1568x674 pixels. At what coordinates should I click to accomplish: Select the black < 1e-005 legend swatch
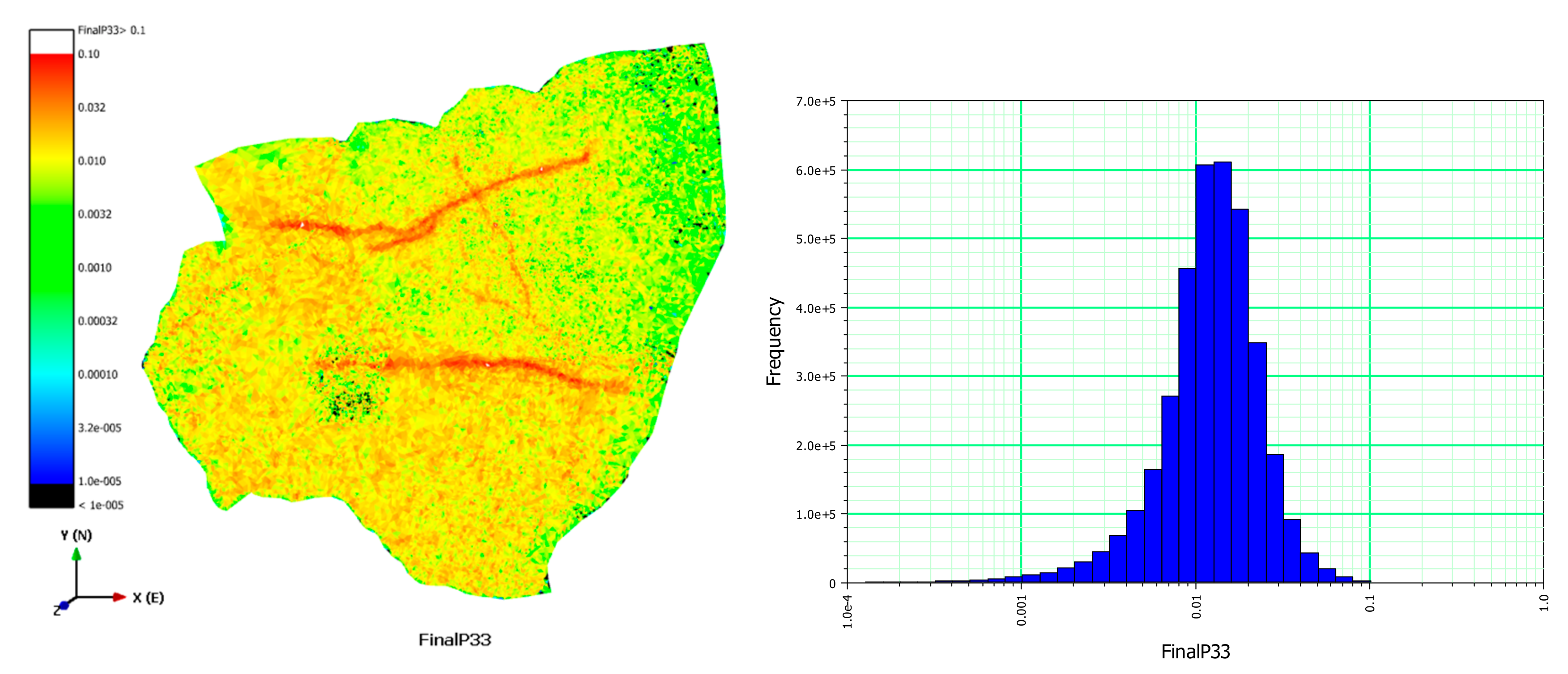[x=51, y=495]
